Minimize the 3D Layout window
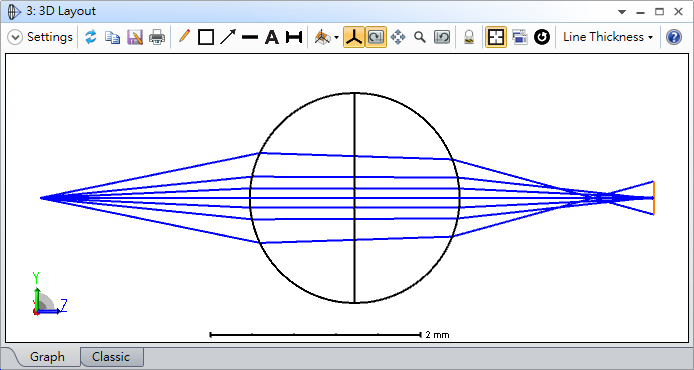 click(x=640, y=12)
